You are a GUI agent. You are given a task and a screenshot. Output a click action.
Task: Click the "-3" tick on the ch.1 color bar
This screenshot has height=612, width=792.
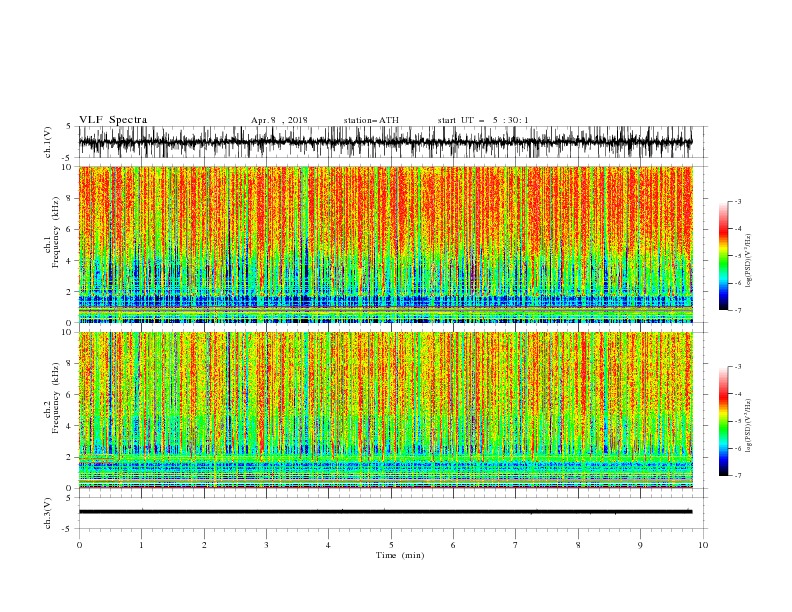point(738,201)
